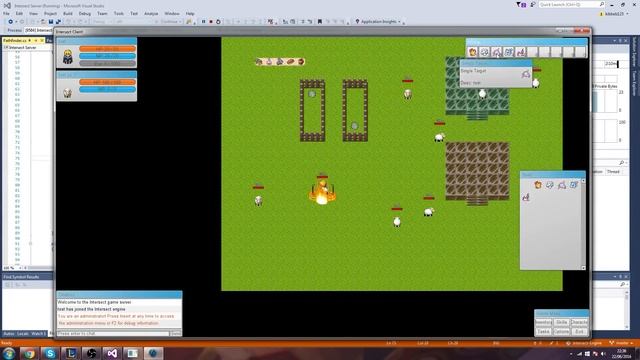Open Tasks from the Game Menu
Viewport: 640px width, 360px height.
pos(544,332)
